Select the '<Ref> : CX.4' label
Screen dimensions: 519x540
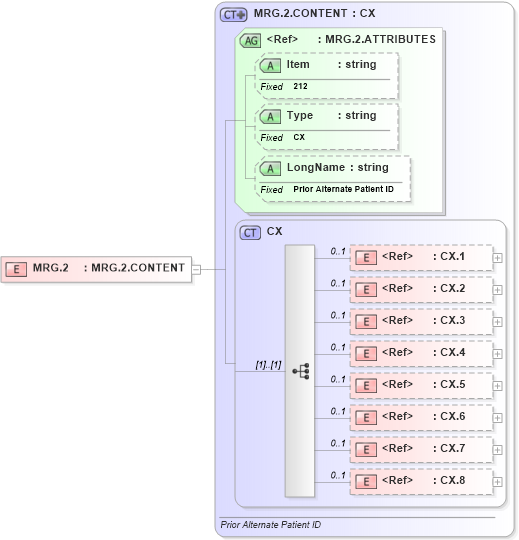pos(424,352)
